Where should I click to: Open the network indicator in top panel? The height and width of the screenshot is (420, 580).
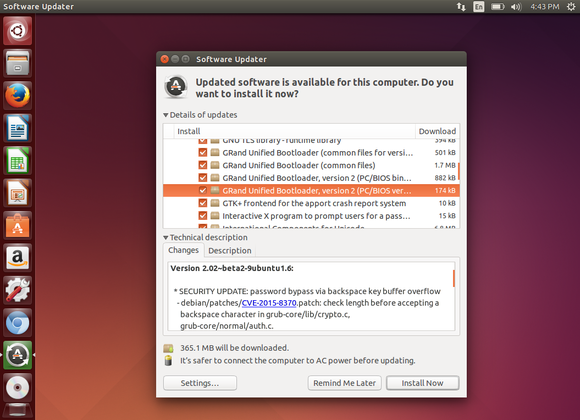461,7
